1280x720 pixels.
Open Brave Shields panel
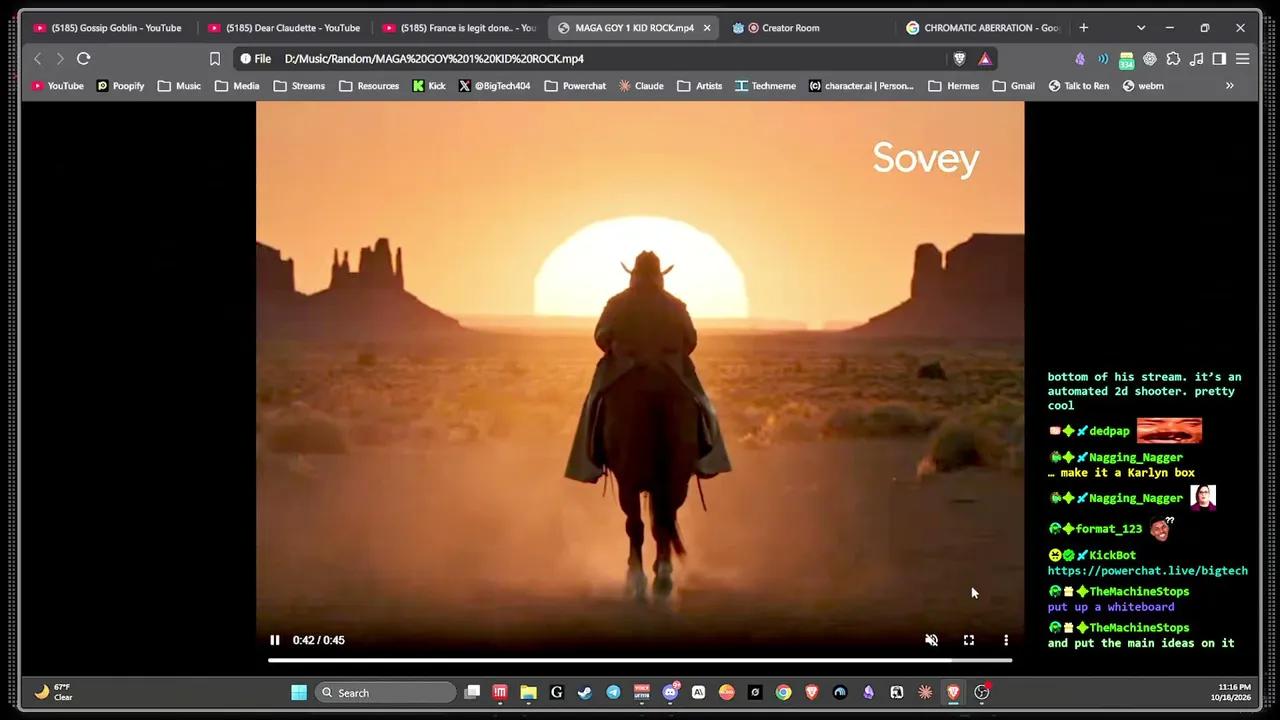960,59
